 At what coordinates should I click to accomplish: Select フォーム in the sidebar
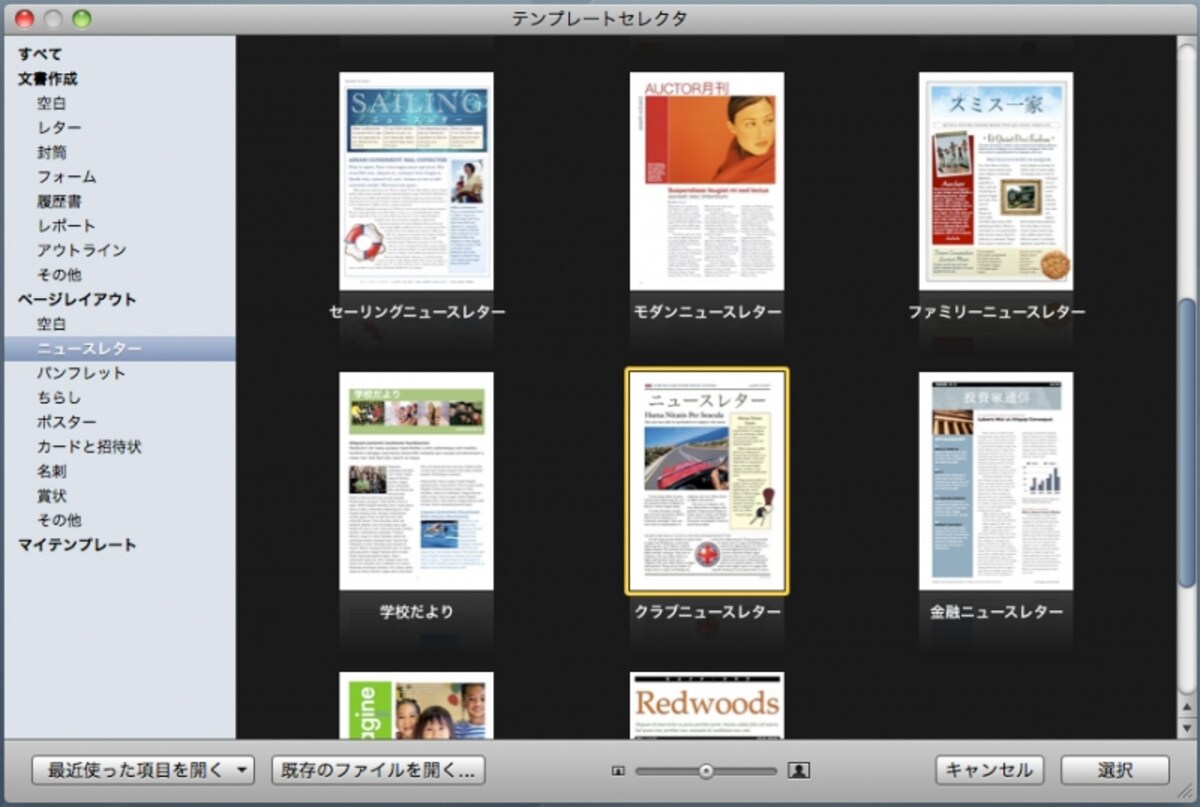click(x=67, y=177)
